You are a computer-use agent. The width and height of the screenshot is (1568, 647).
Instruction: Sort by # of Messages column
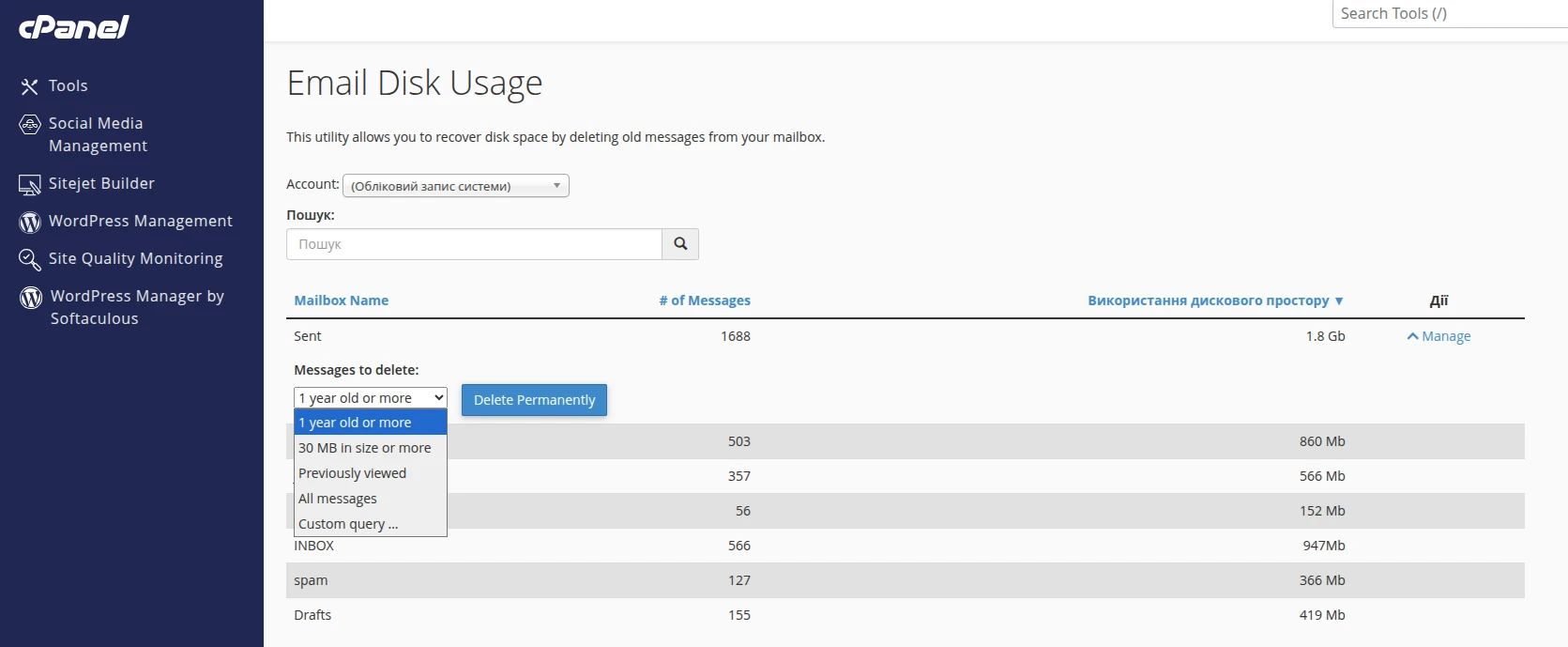tap(704, 300)
